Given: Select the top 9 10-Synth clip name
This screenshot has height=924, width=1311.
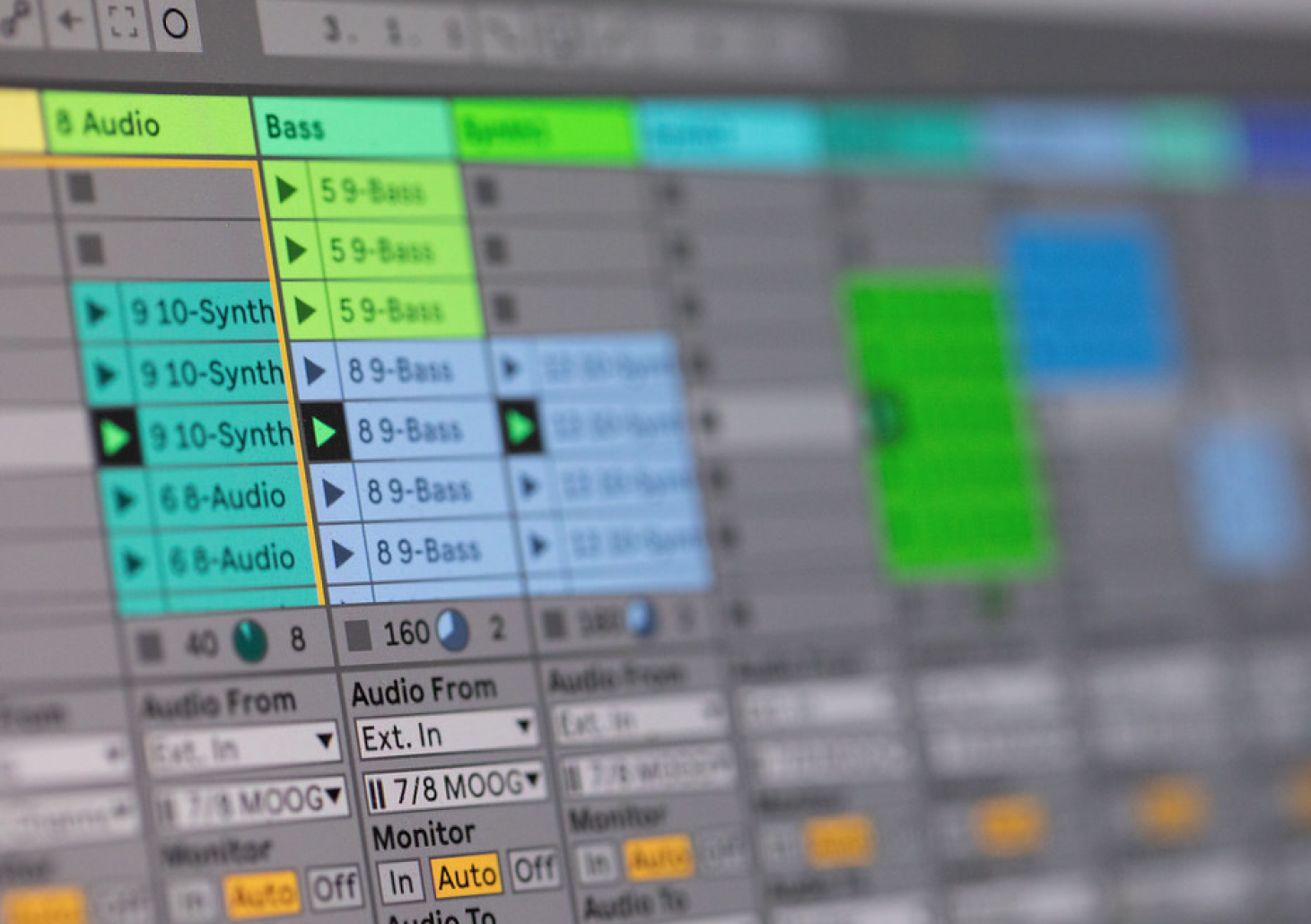Looking at the screenshot, I should (202, 313).
